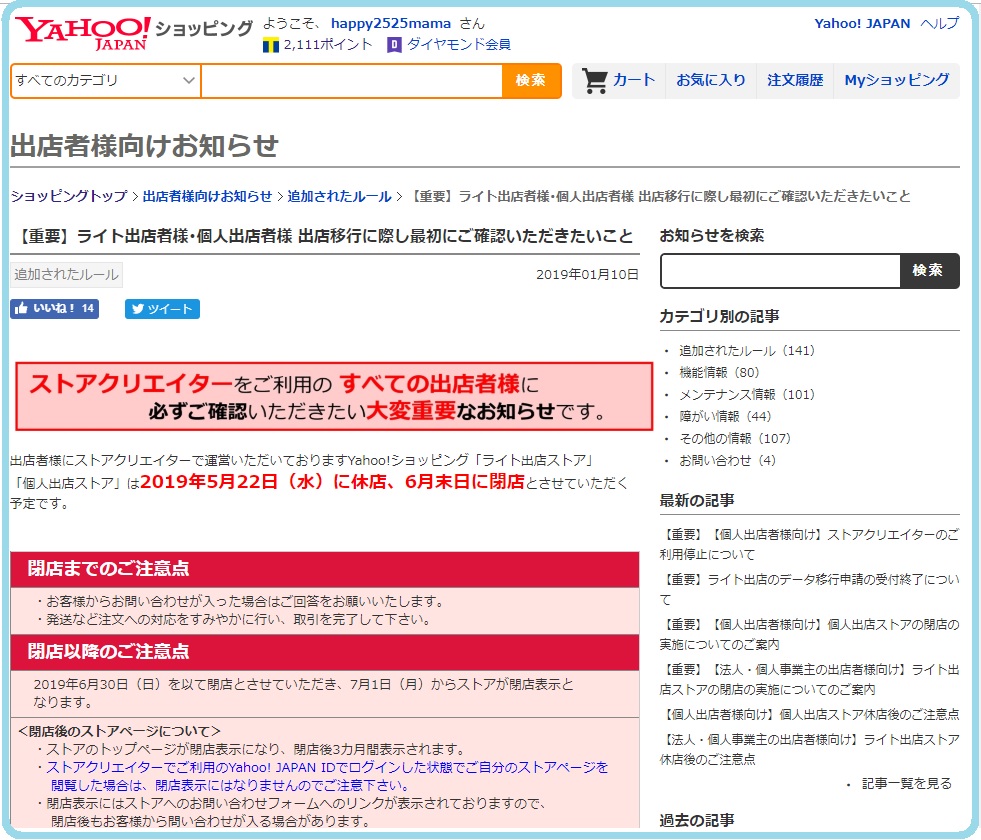Click the ダイヤモンド会員 link
This screenshot has width=981, height=840.
tap(459, 44)
